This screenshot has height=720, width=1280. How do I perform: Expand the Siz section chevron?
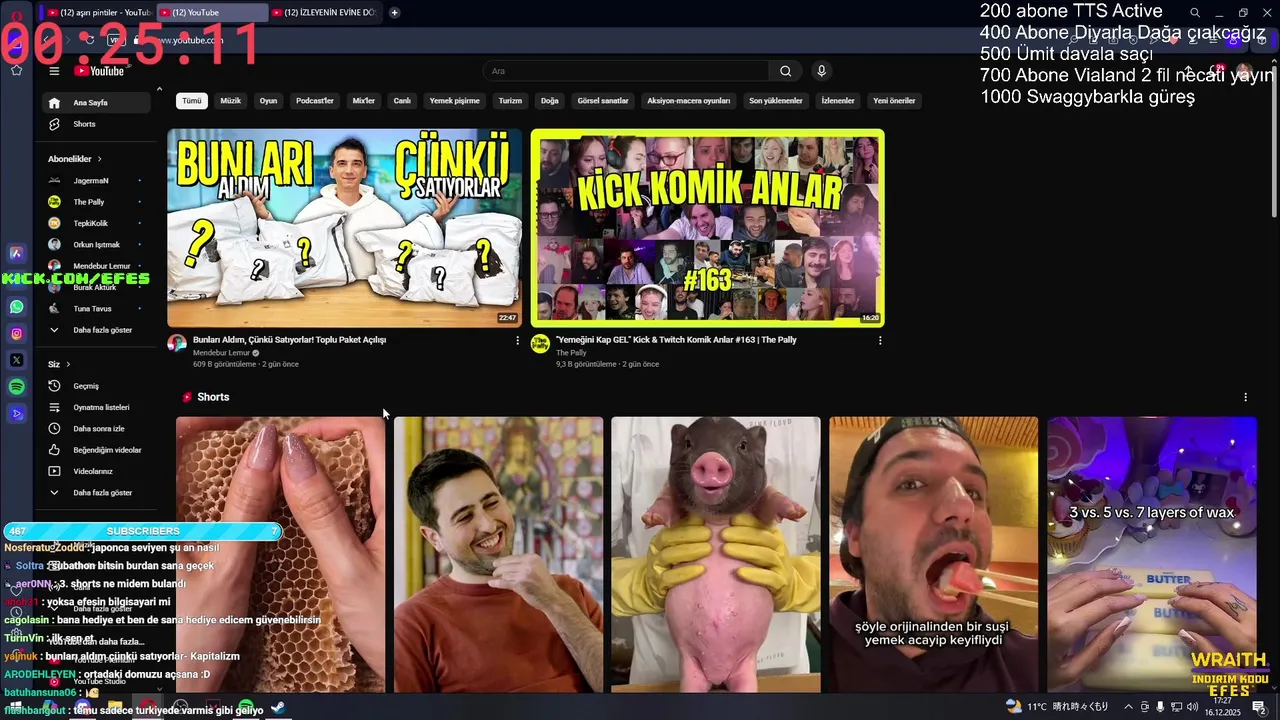pos(68,364)
